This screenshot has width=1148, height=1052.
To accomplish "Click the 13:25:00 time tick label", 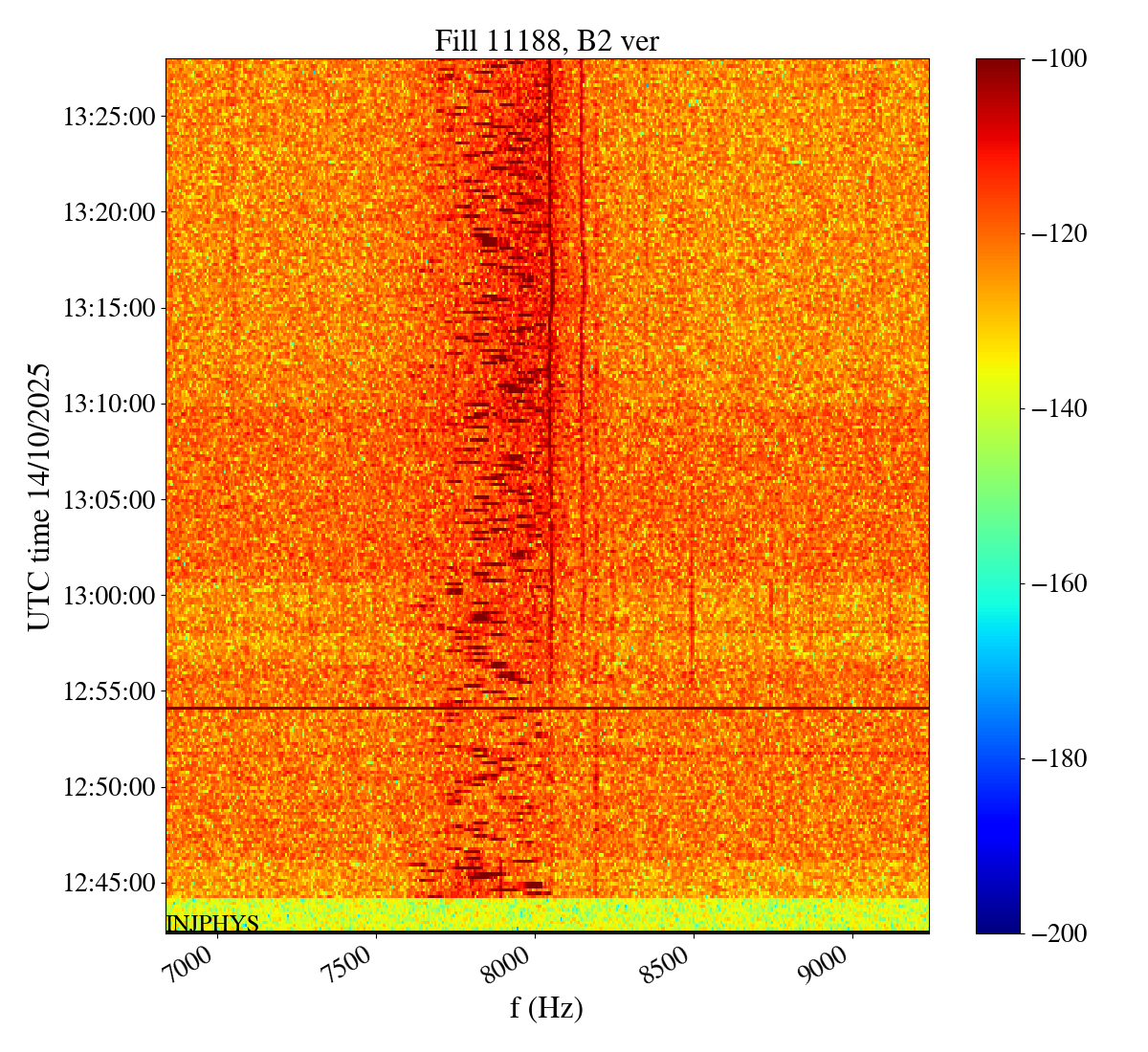I will 109,117.
